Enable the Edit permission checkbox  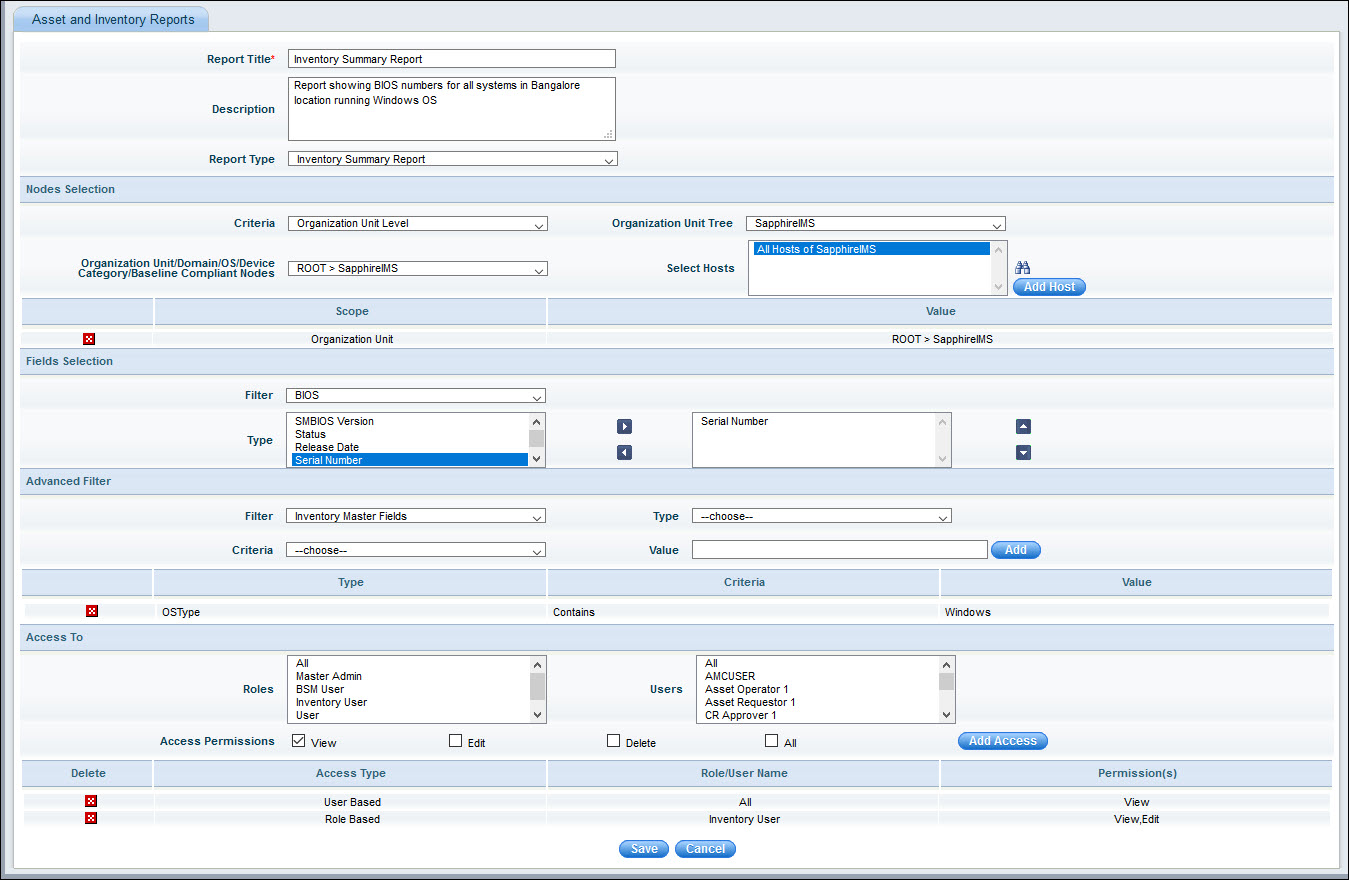(455, 741)
